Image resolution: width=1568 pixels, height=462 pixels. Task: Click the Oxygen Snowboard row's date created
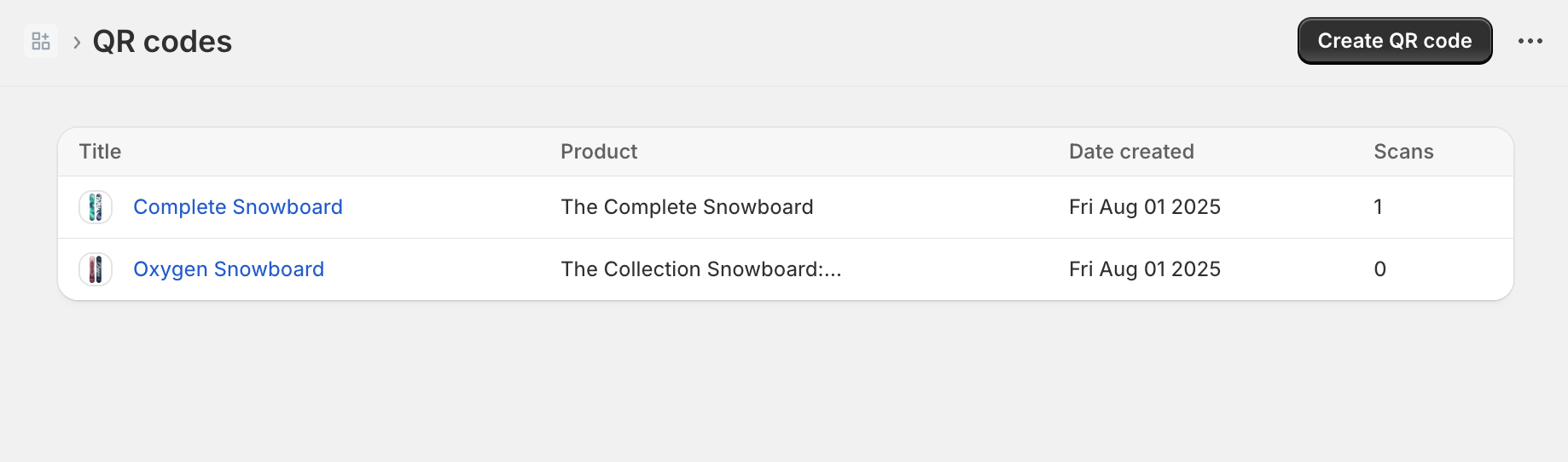1144,269
